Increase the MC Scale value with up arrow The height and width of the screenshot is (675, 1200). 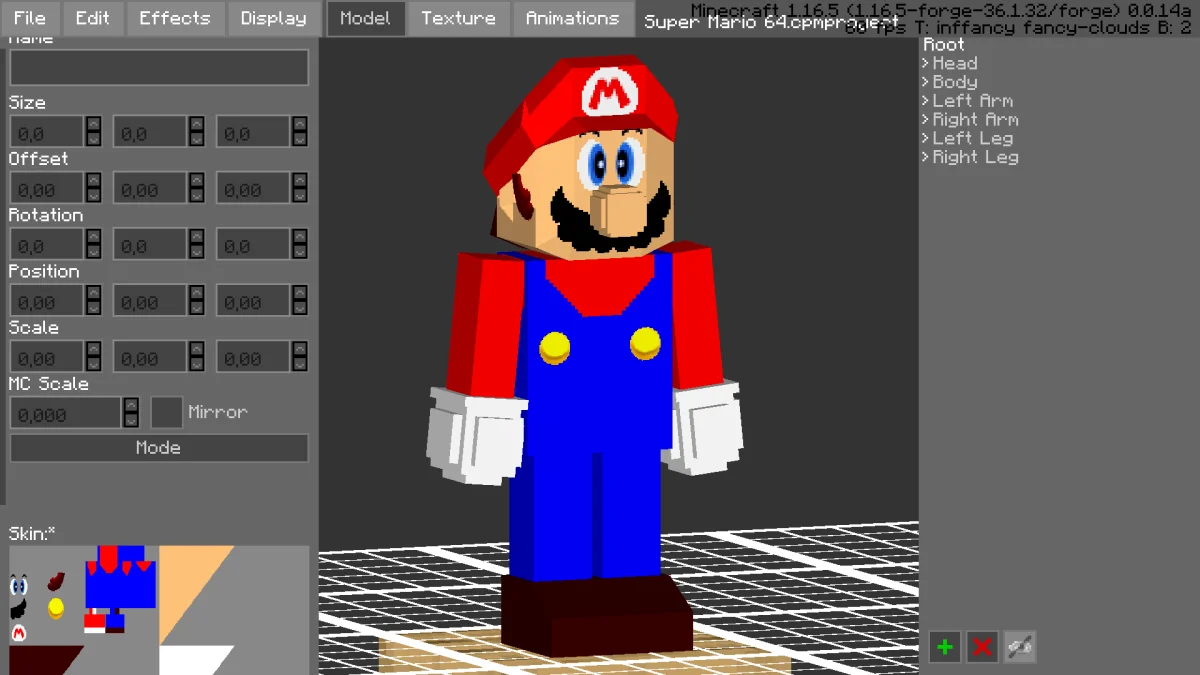point(131,405)
